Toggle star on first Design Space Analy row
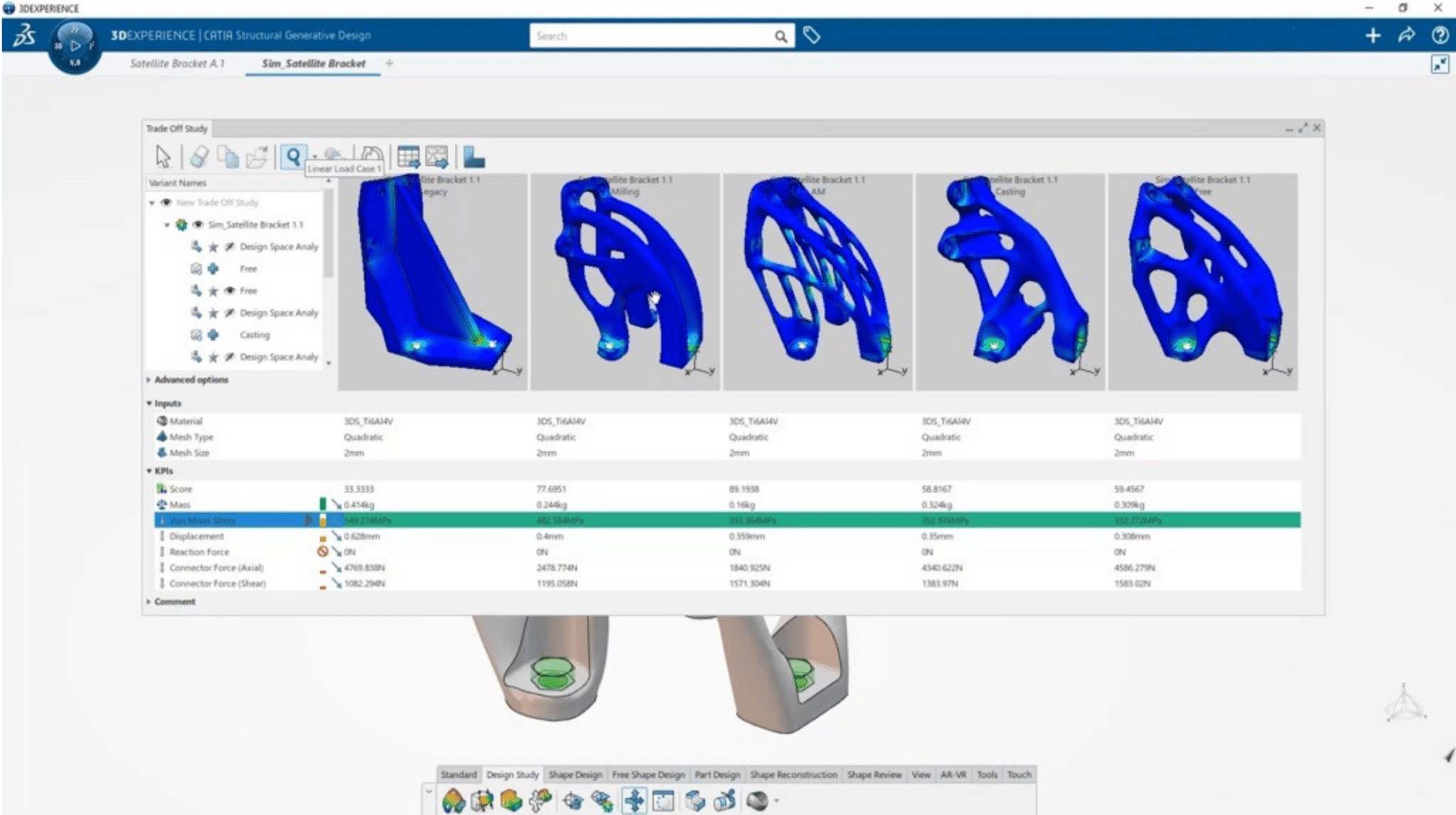The image size is (1456, 815). coord(213,247)
